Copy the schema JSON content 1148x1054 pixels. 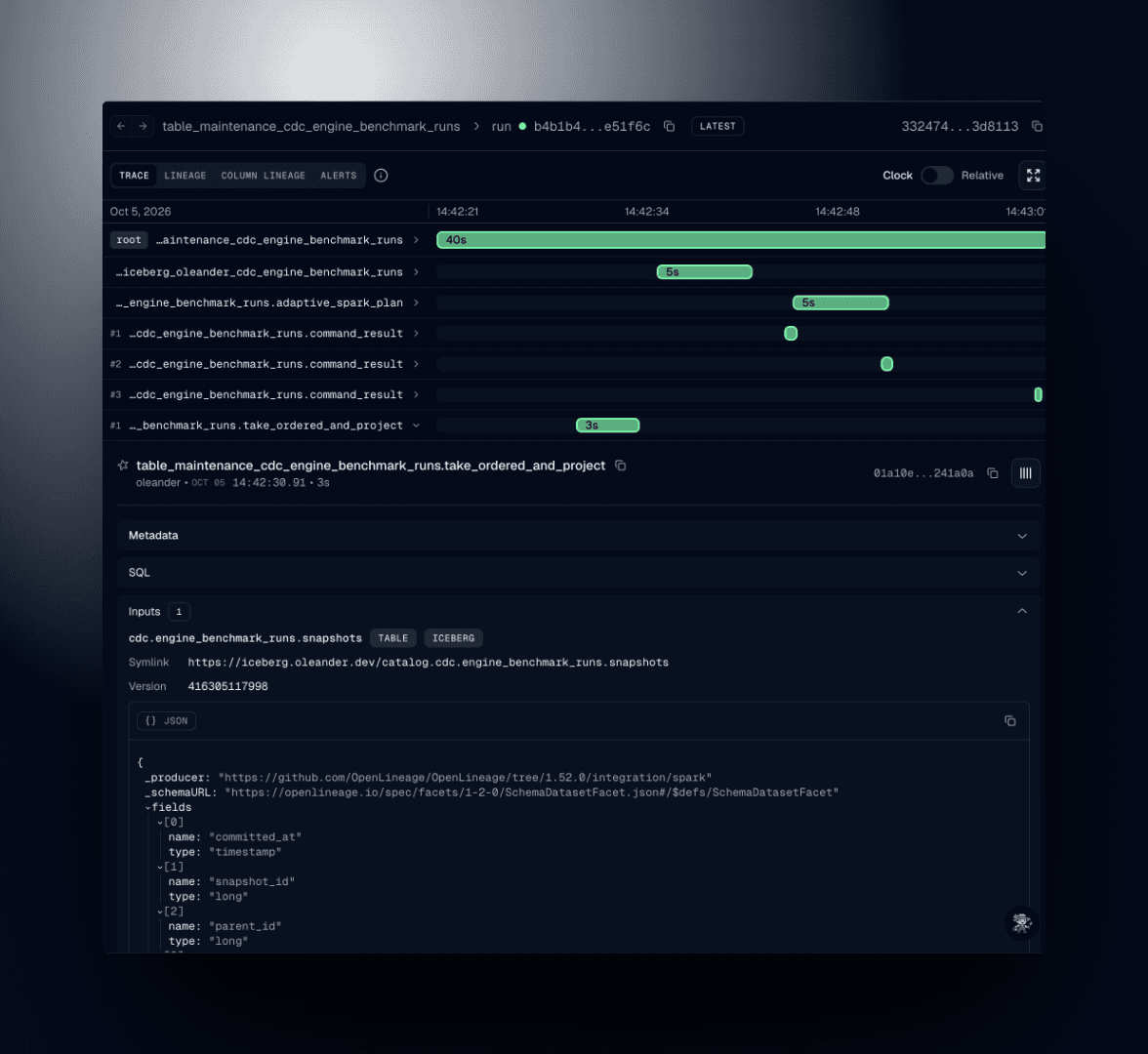1010,721
